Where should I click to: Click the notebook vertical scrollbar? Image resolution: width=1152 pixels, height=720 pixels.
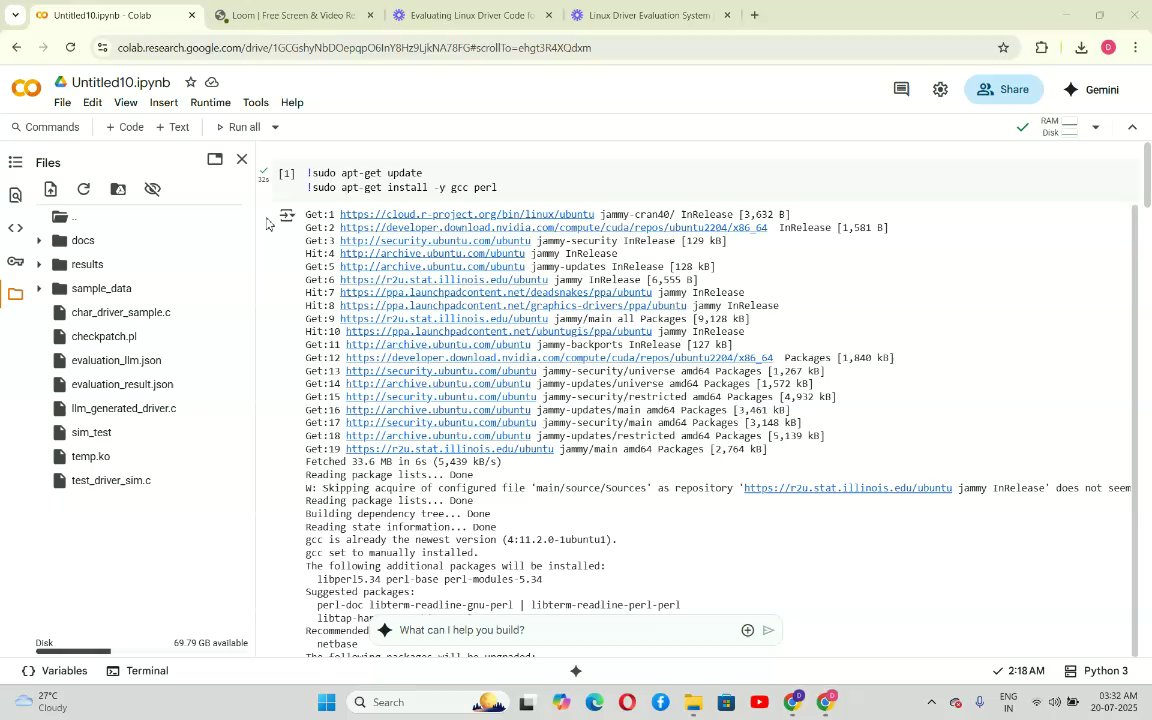click(1148, 176)
